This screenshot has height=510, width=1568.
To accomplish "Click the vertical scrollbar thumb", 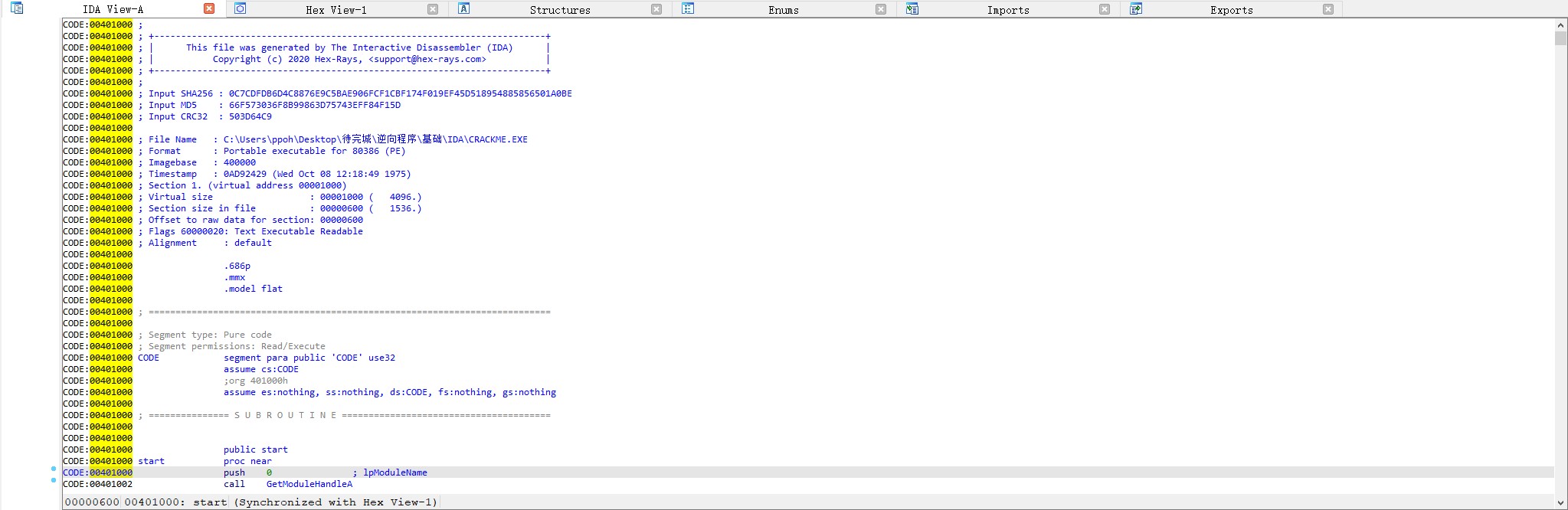I will [x=1560, y=38].
